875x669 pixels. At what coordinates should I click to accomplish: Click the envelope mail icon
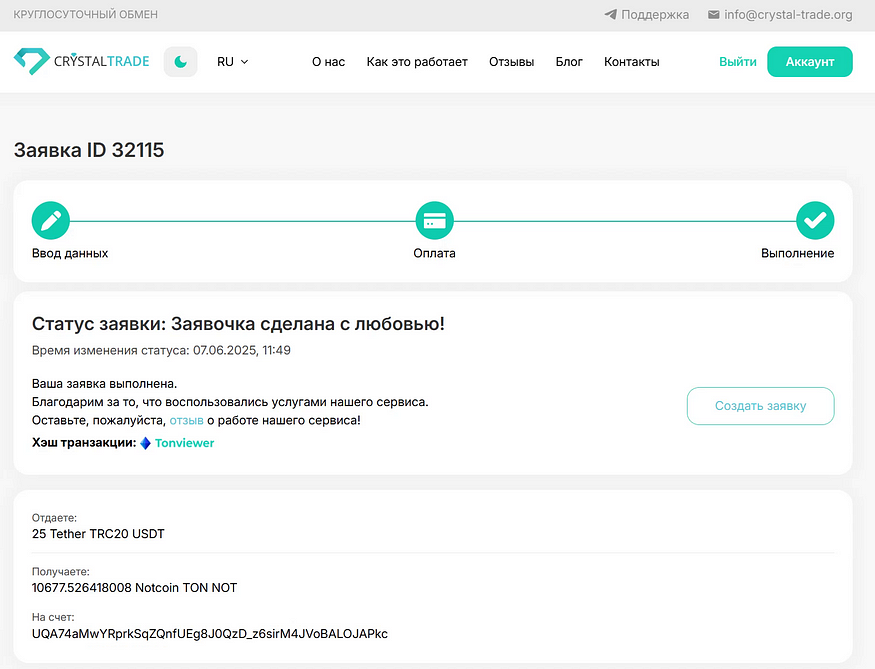(713, 15)
